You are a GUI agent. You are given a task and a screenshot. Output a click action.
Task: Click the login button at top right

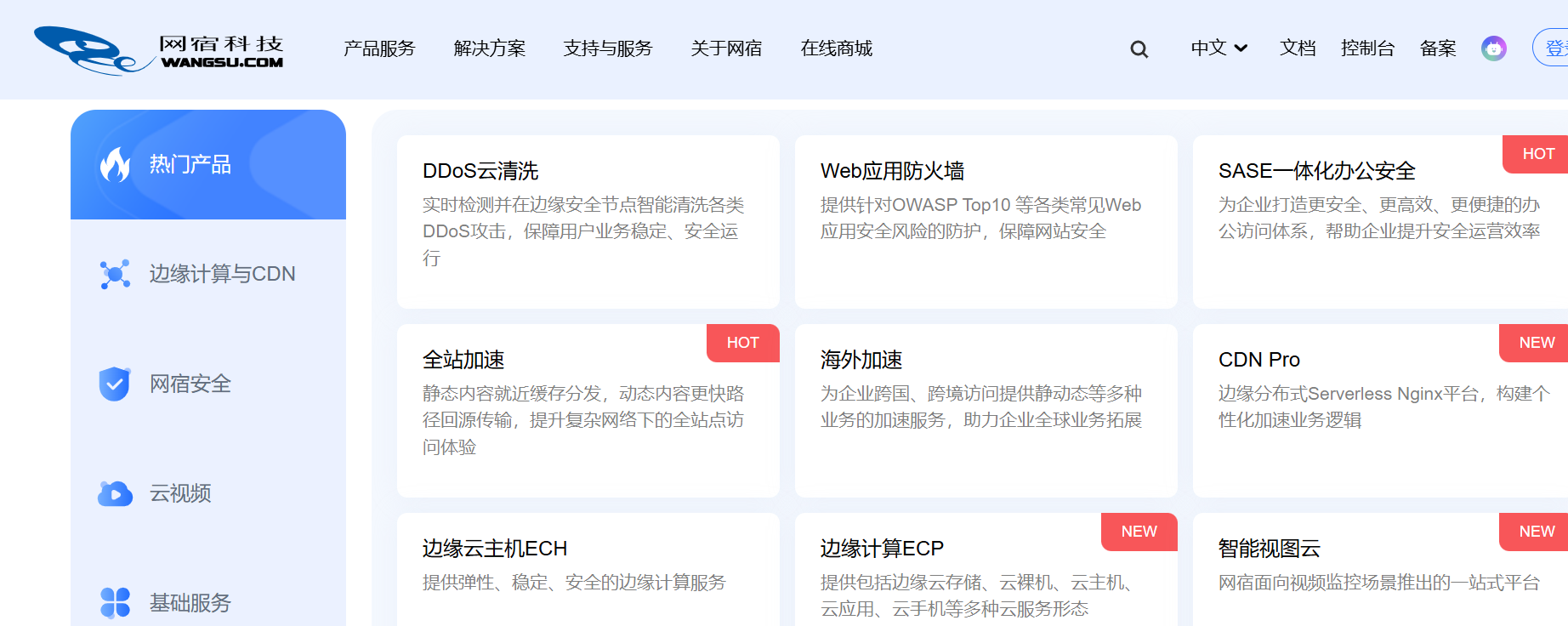click(1553, 48)
